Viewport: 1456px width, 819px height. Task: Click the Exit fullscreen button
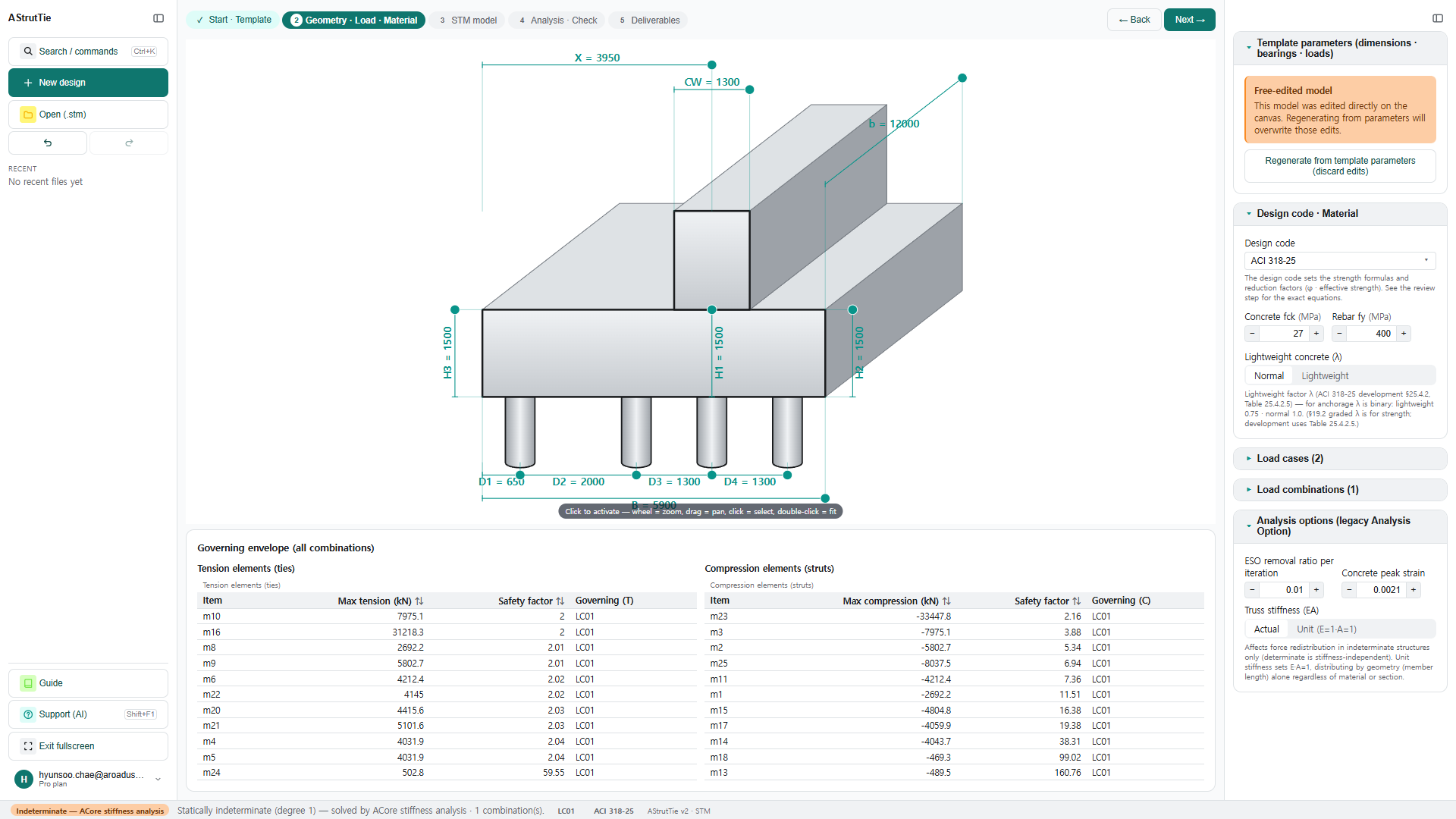(88, 746)
